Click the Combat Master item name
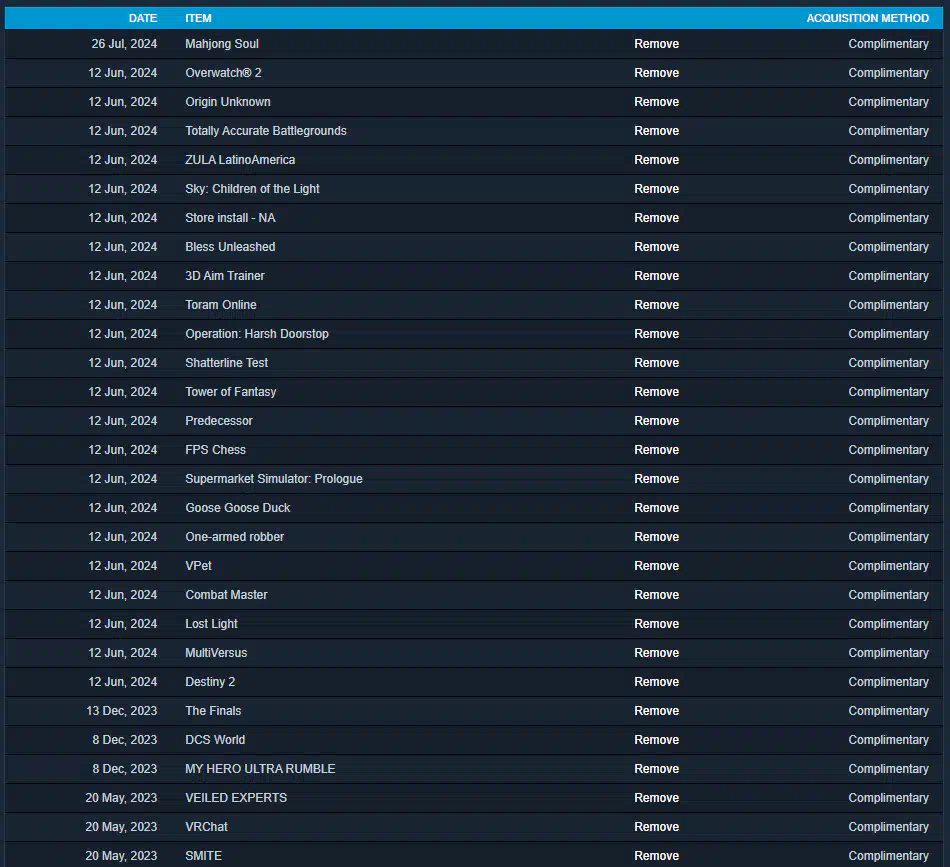The height and width of the screenshot is (867, 950). click(x=226, y=595)
